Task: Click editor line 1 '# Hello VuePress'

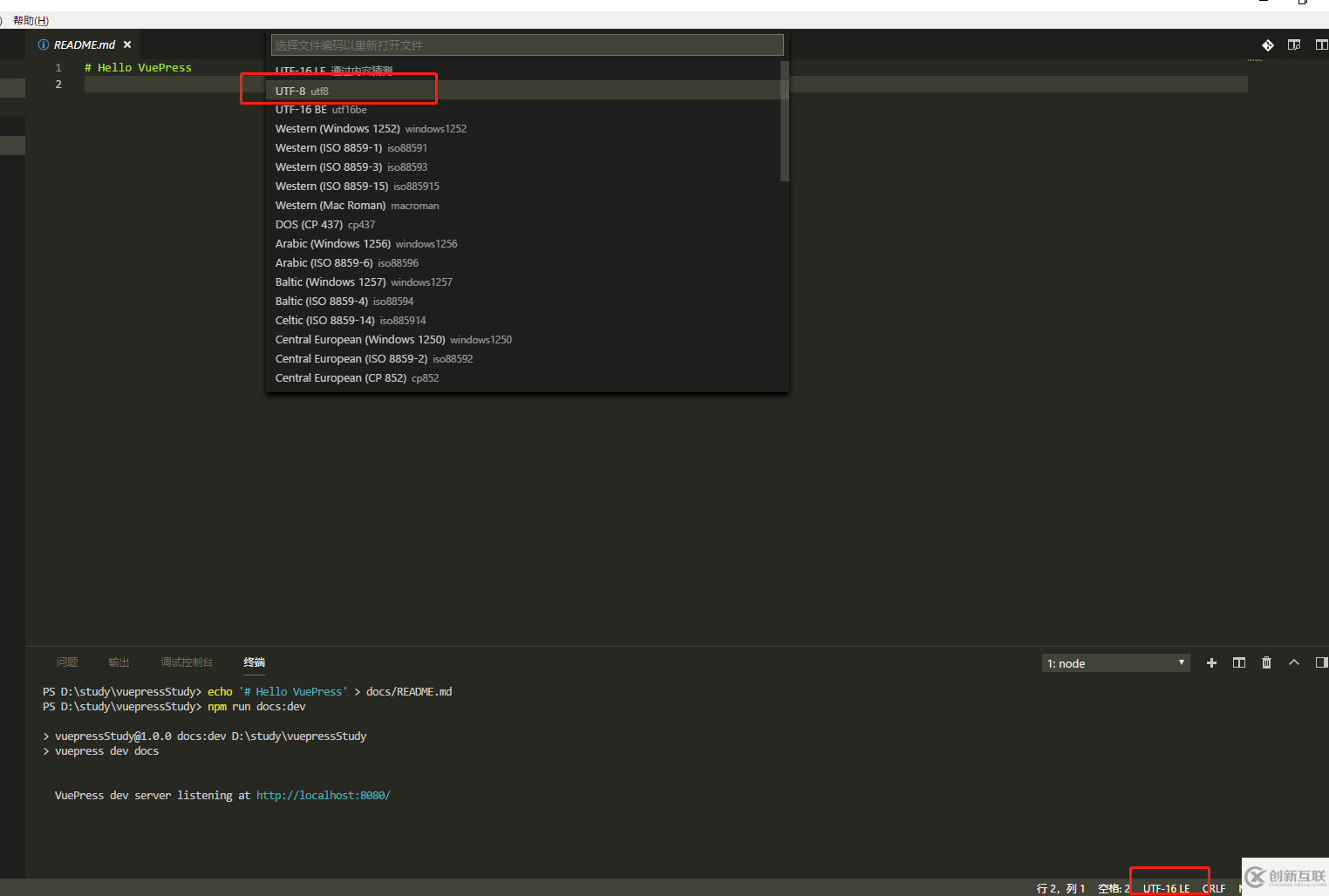Action: coord(138,67)
